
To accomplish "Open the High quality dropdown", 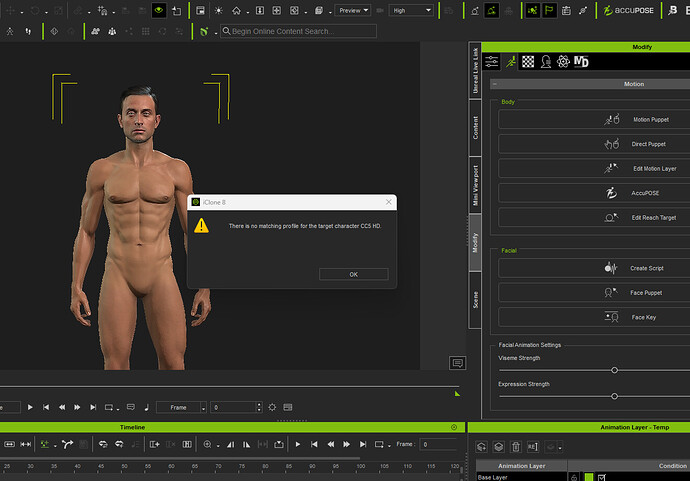I will (412, 10).
